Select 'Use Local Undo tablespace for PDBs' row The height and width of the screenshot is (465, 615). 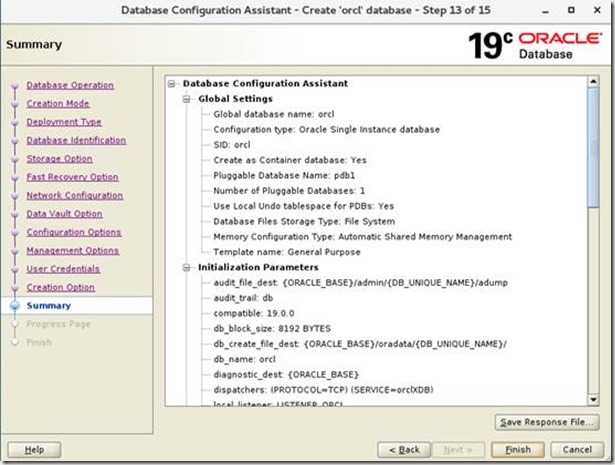click(304, 206)
